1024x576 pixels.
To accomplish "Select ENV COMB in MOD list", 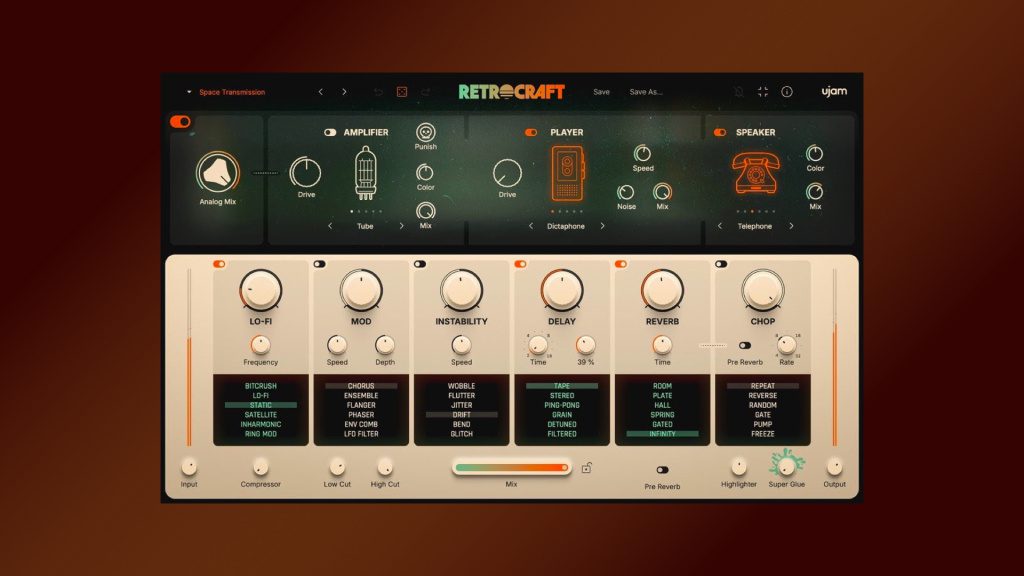I will click(361, 424).
